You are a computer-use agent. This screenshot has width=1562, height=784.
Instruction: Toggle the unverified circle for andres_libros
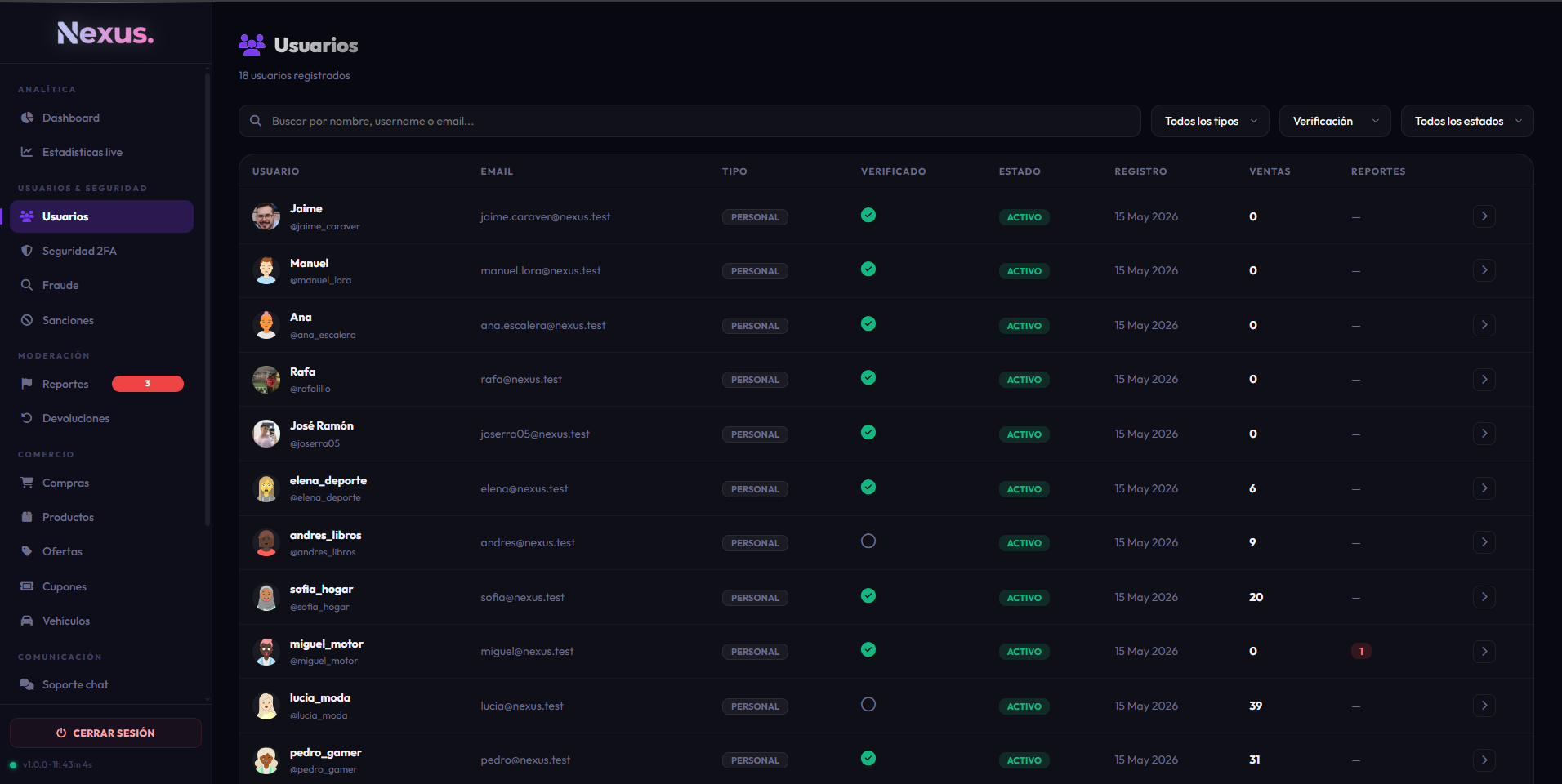pyautogui.click(x=868, y=541)
